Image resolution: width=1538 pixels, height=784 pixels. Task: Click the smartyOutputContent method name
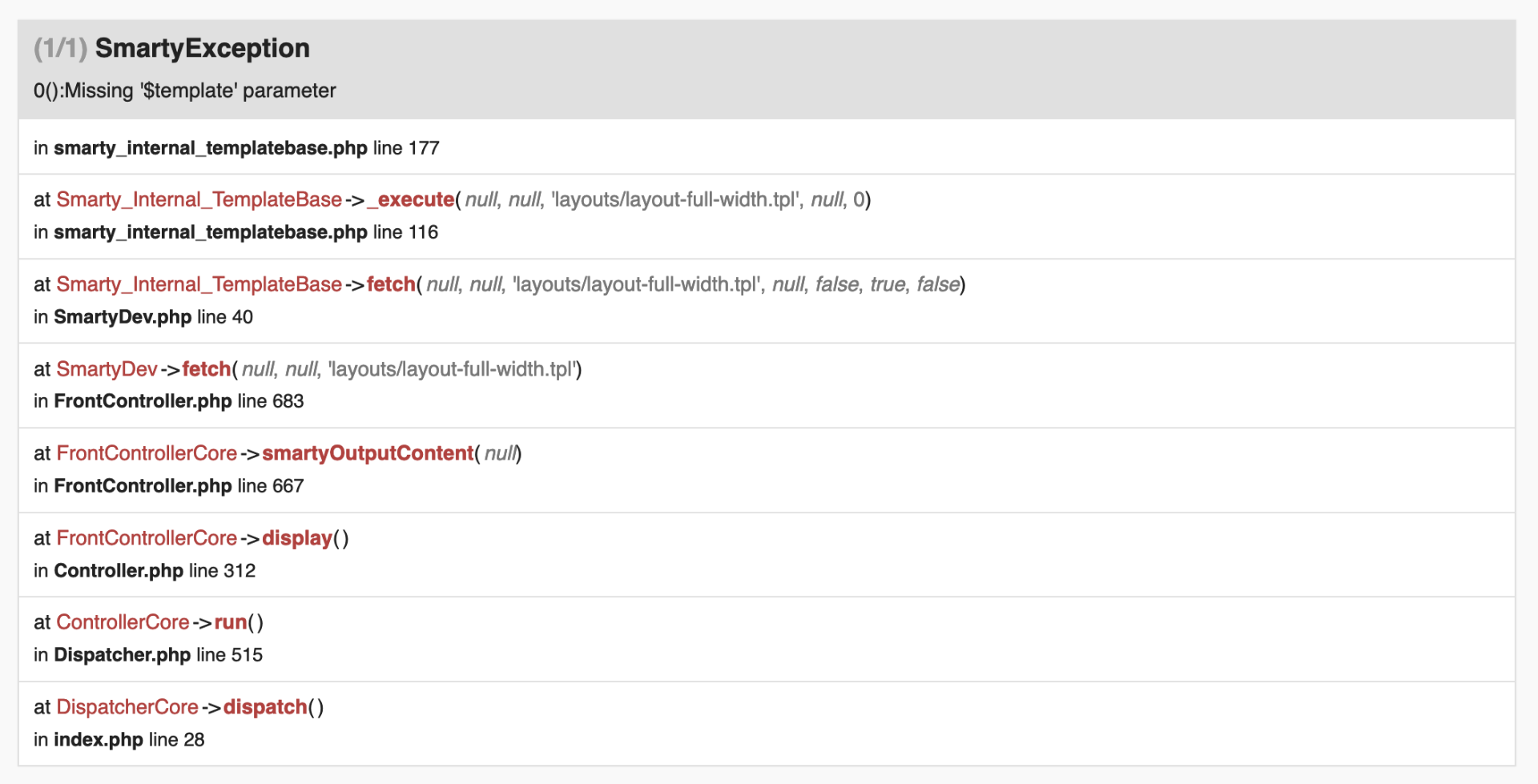click(x=368, y=453)
